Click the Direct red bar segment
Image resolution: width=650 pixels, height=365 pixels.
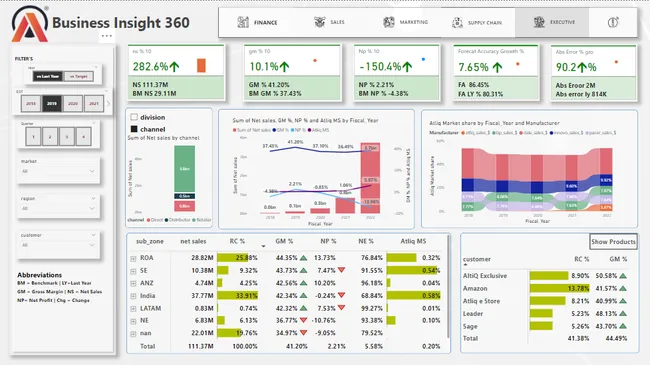coord(184,206)
